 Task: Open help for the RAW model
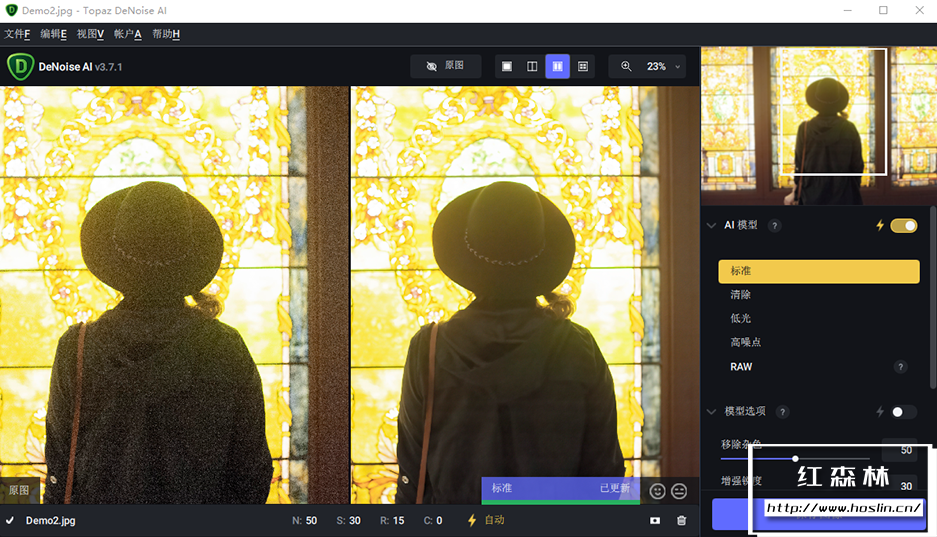point(901,367)
